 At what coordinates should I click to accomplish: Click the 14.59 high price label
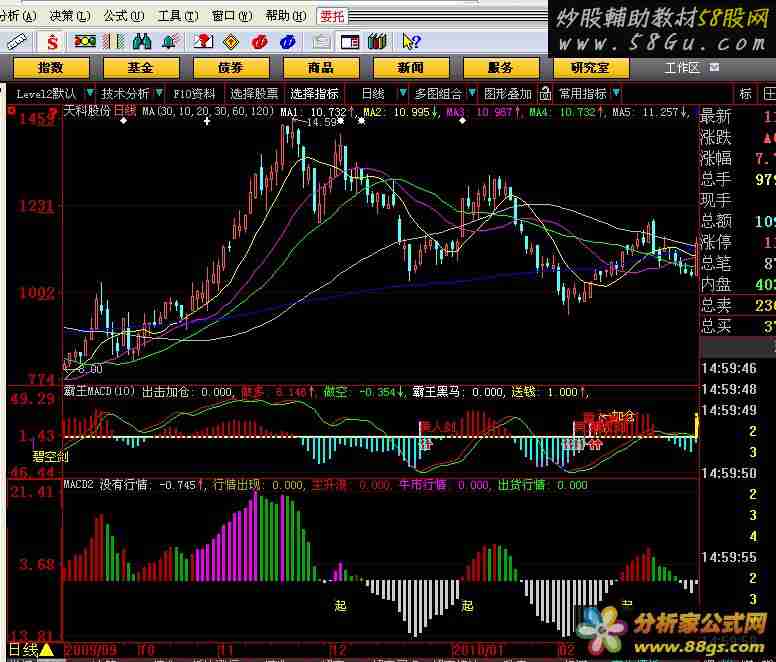point(322,122)
